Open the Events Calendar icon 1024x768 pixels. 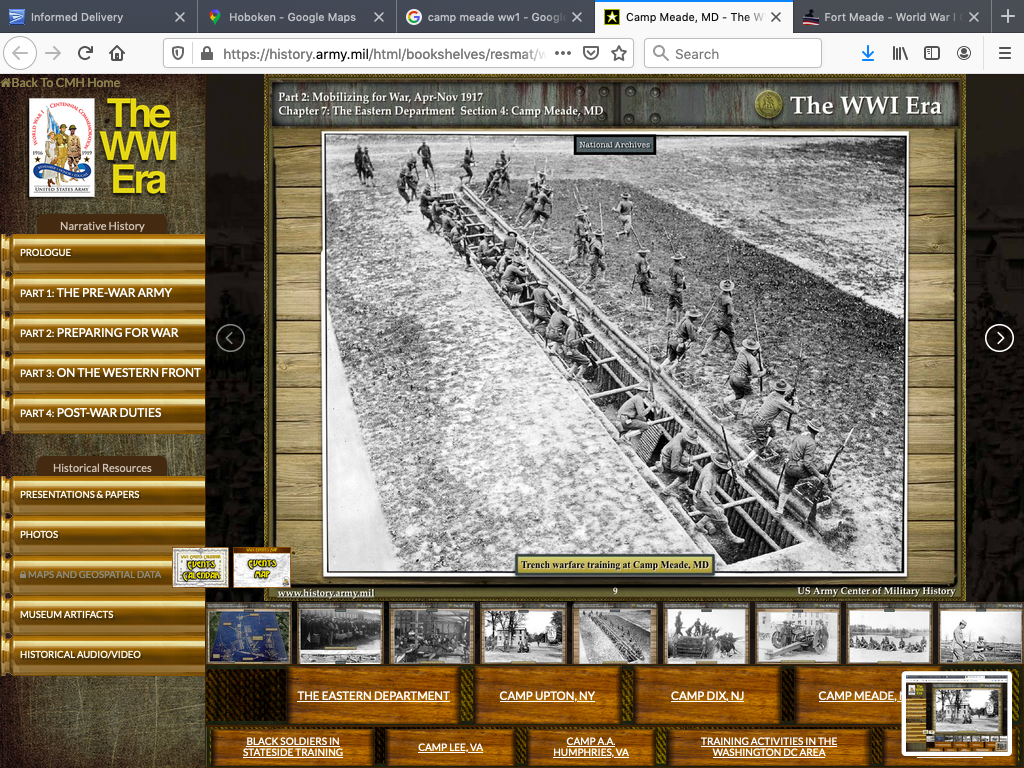[200, 568]
